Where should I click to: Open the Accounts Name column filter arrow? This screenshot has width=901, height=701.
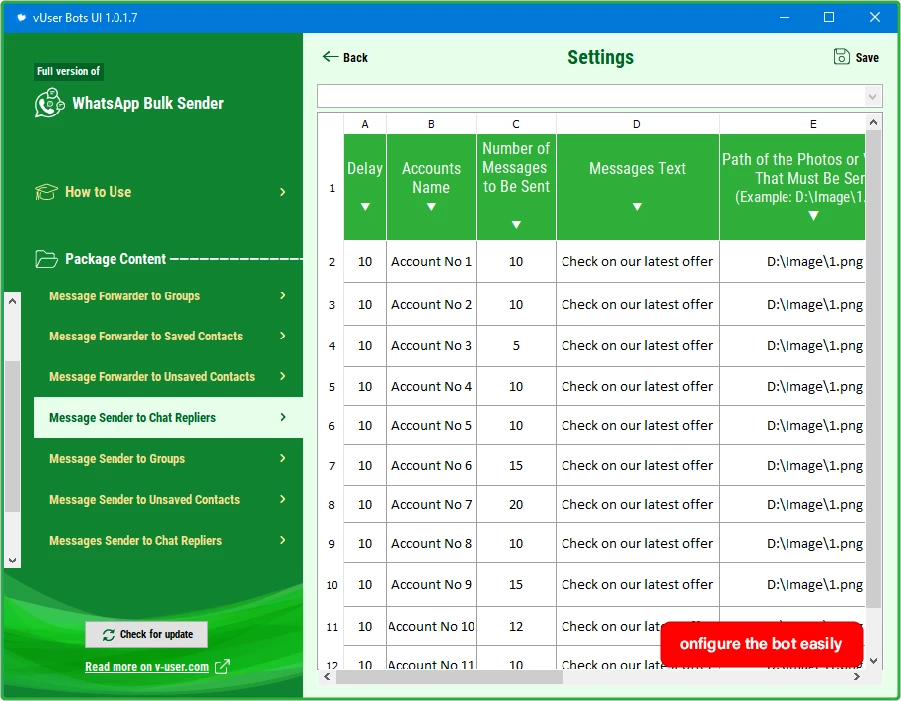pos(431,206)
